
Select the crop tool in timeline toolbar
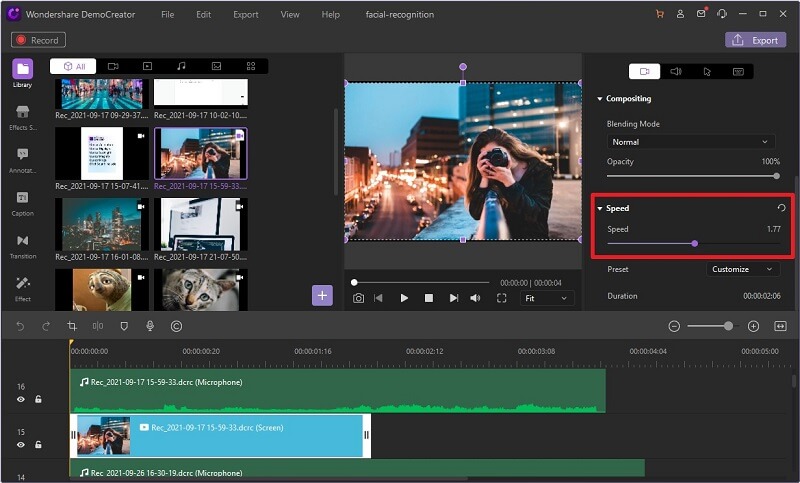72,326
